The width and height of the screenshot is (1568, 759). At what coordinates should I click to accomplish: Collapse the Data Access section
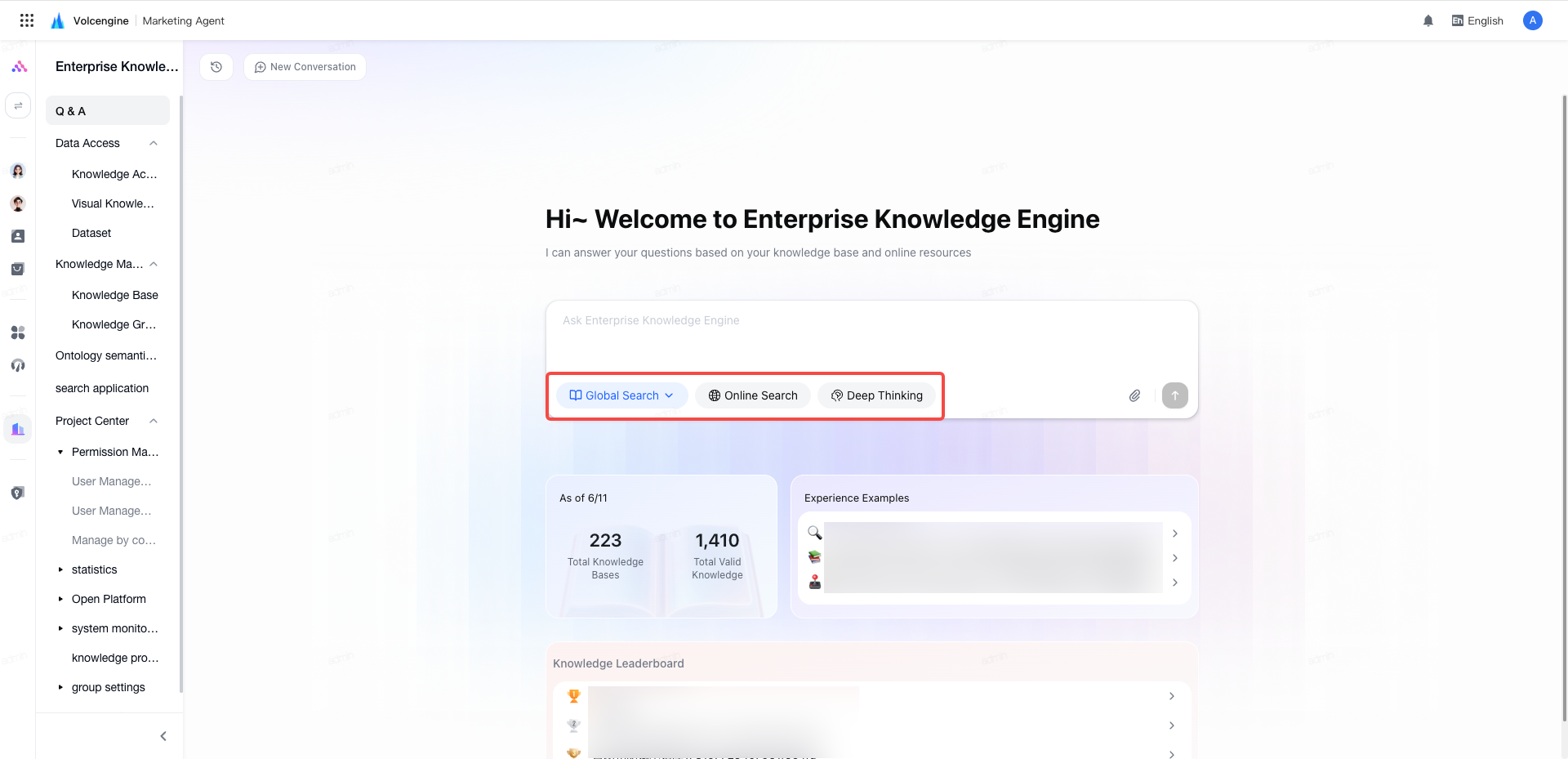(x=154, y=143)
